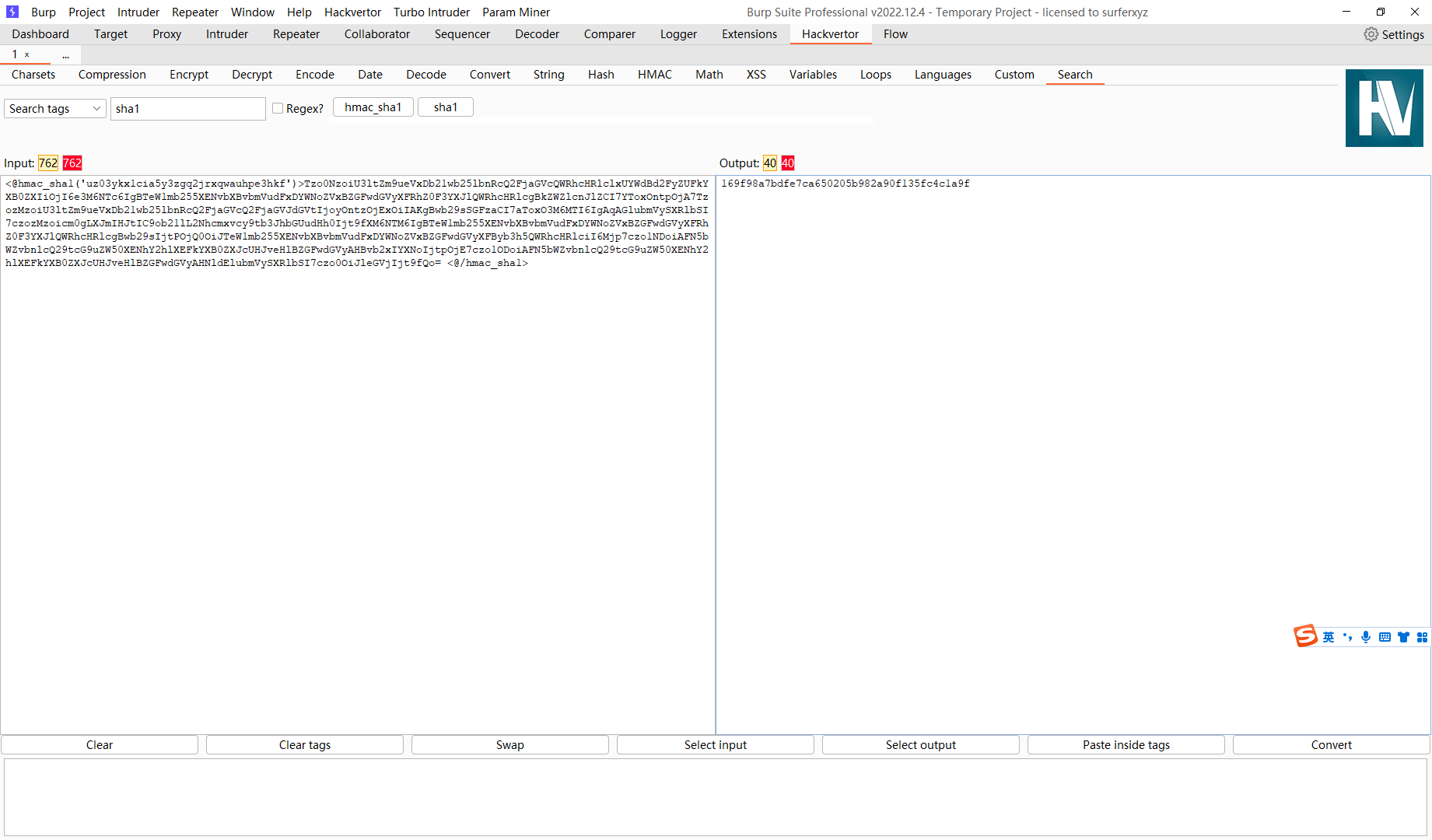Switch to the Dashboard tab
This screenshot has width=1432, height=840.
coord(40,34)
